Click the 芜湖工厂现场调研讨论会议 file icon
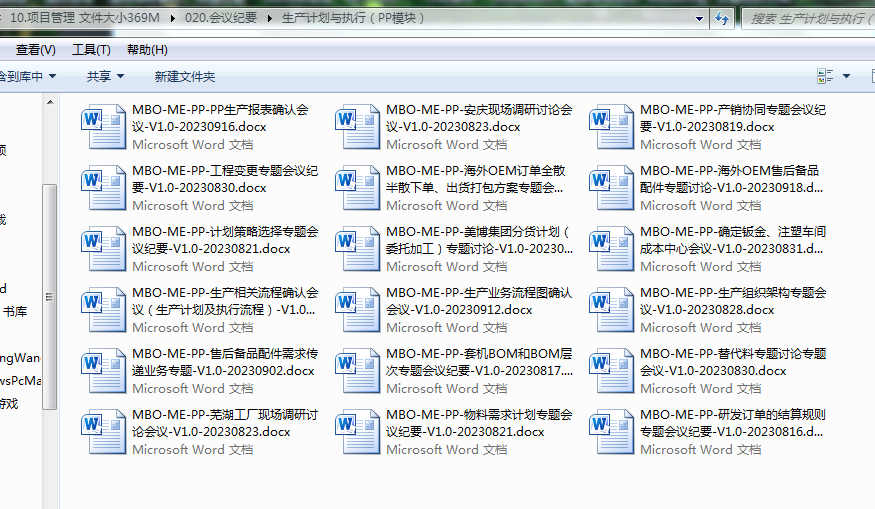Image resolution: width=875 pixels, height=509 pixels. pos(103,432)
